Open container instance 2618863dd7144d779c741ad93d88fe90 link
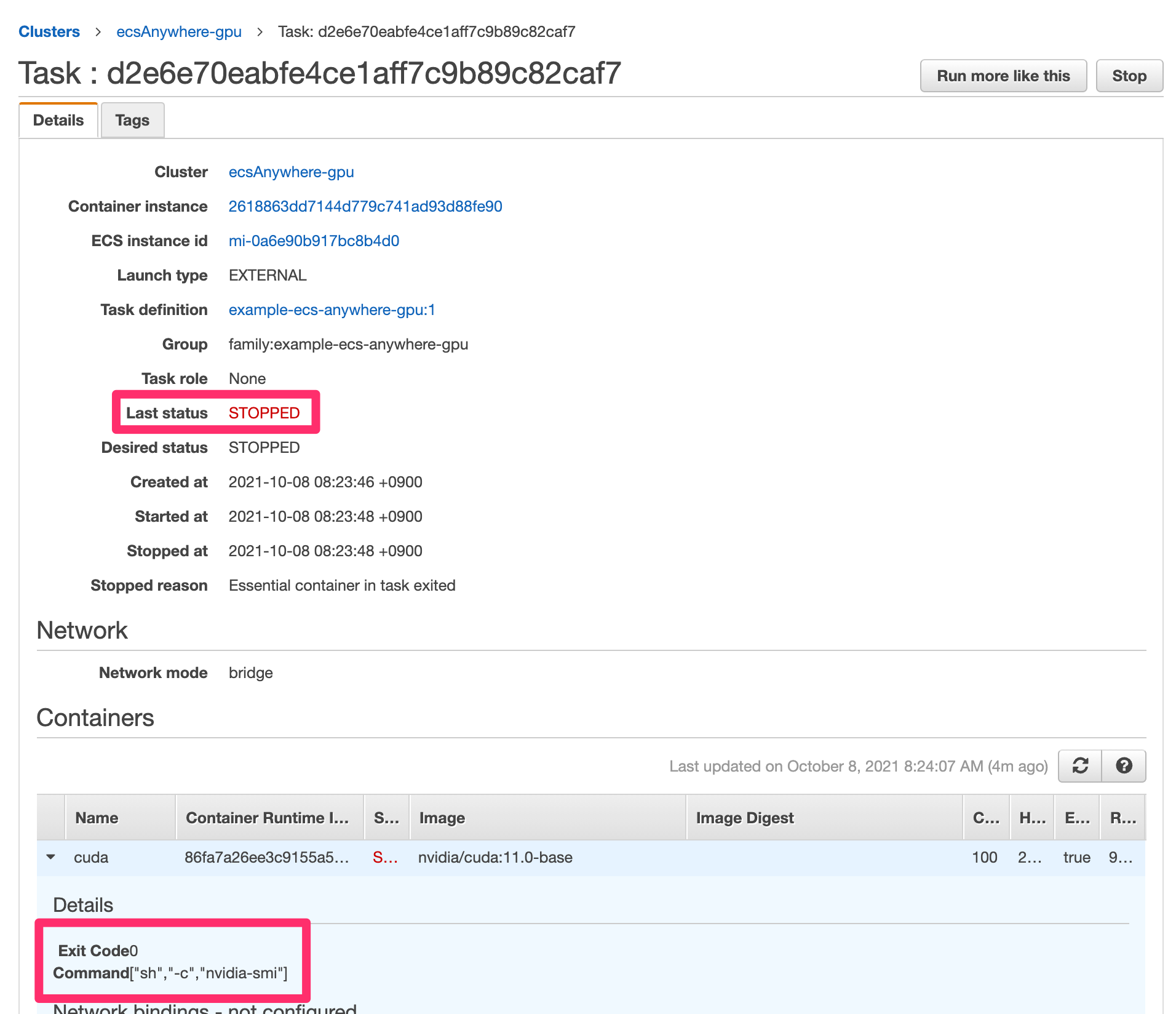Image resolution: width=1176 pixels, height=1014 pixels. coord(365,206)
